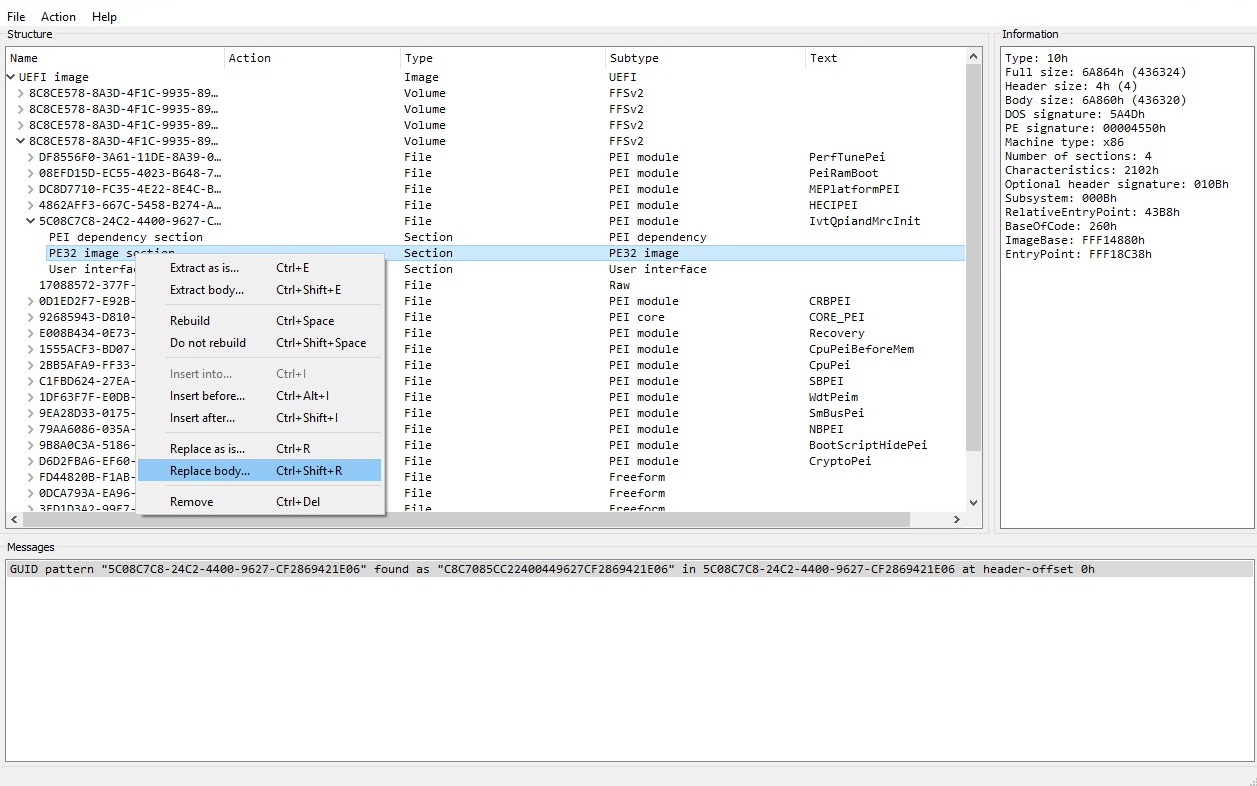This screenshot has height=786, width=1257.
Task: Click the Name column header
Action: click(115, 58)
